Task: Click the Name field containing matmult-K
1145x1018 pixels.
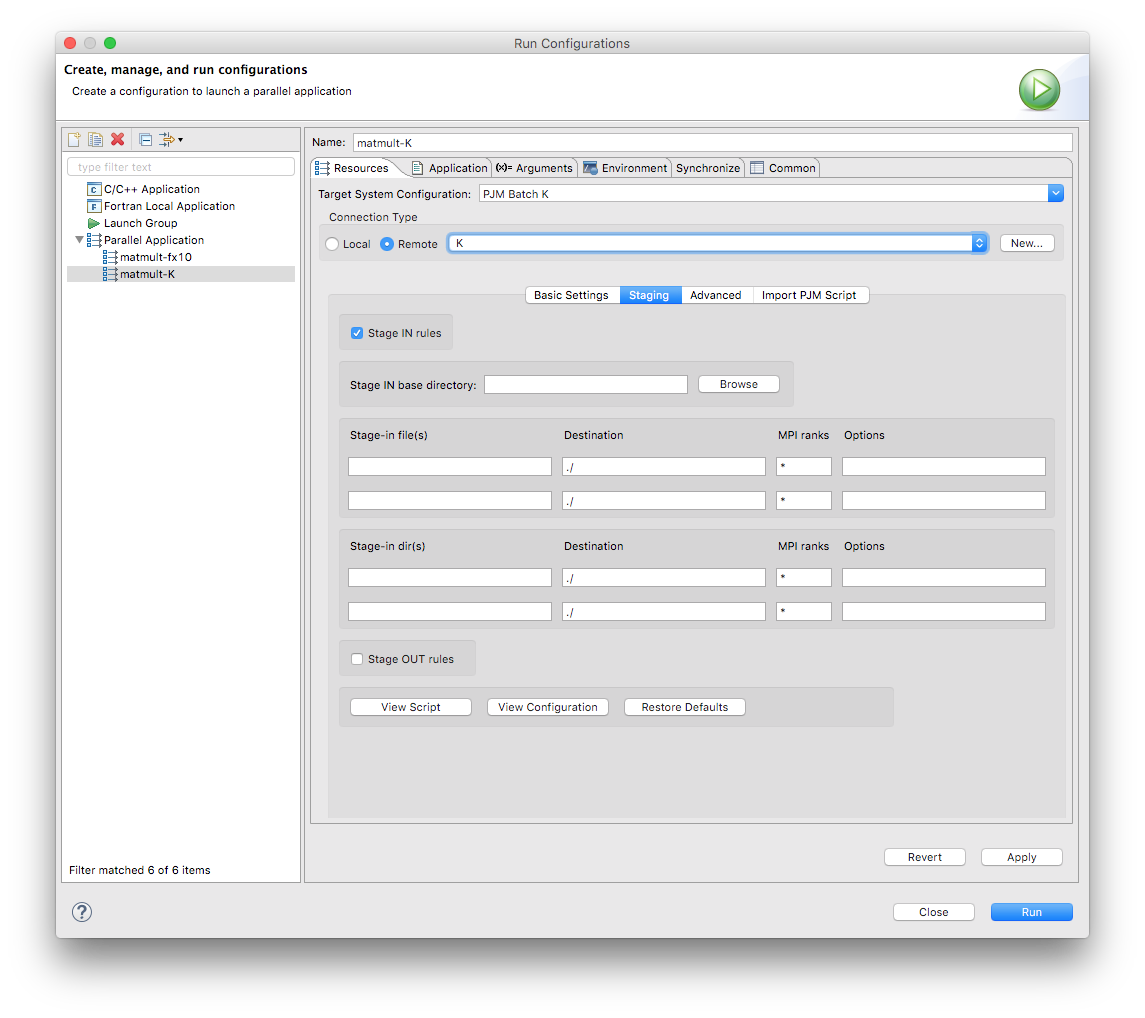Action: 713,142
